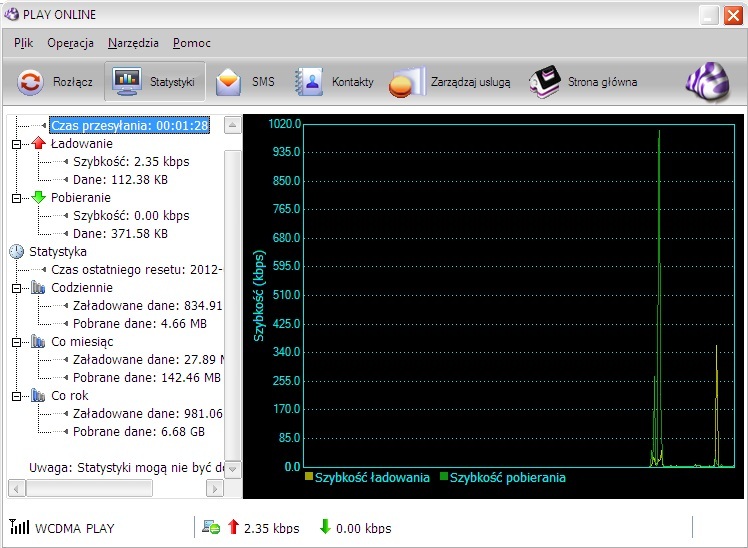Collapse the Co rok tree node
748x548 pixels.
click(17, 396)
